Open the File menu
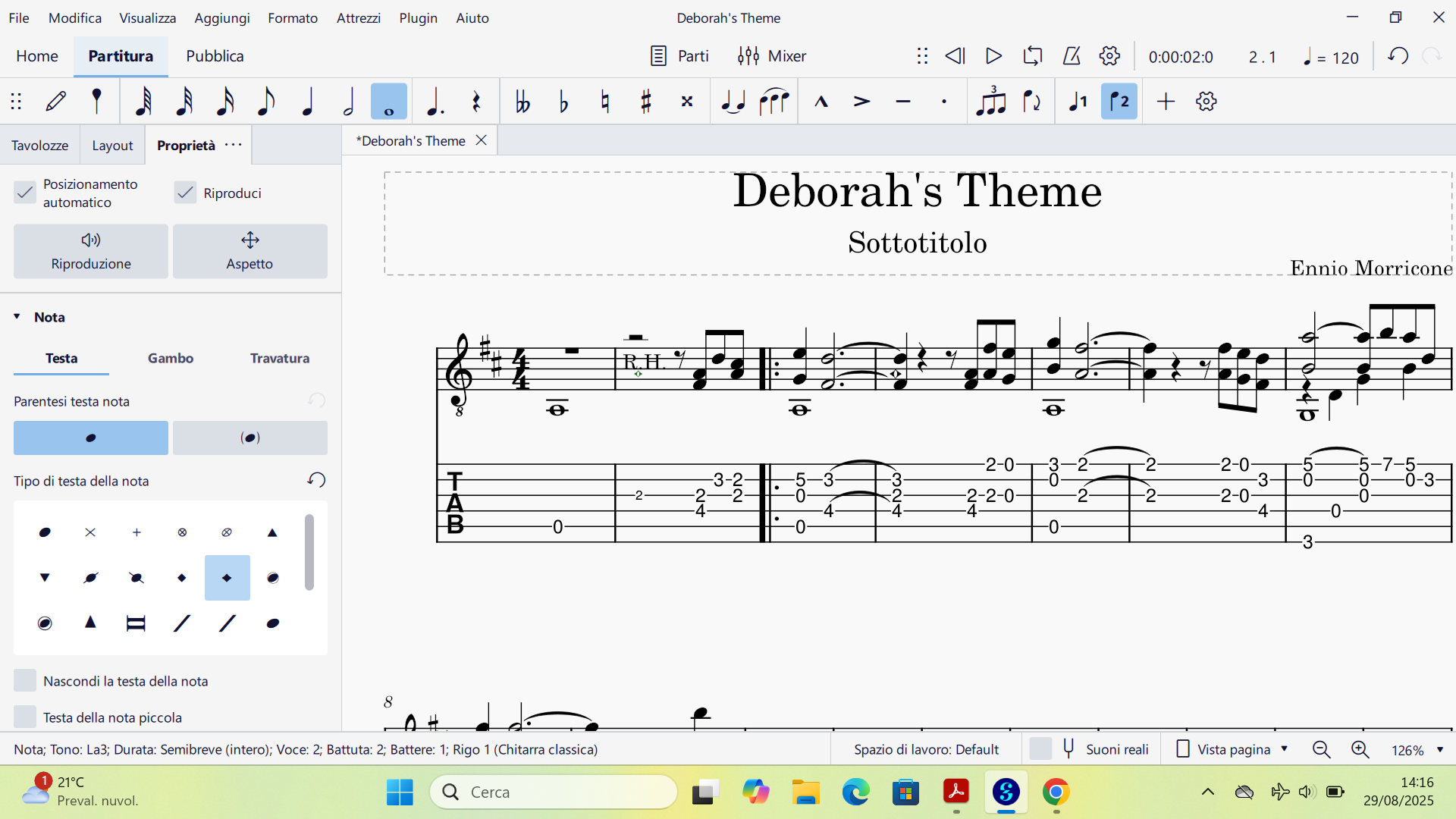The image size is (1456, 819). tap(19, 17)
